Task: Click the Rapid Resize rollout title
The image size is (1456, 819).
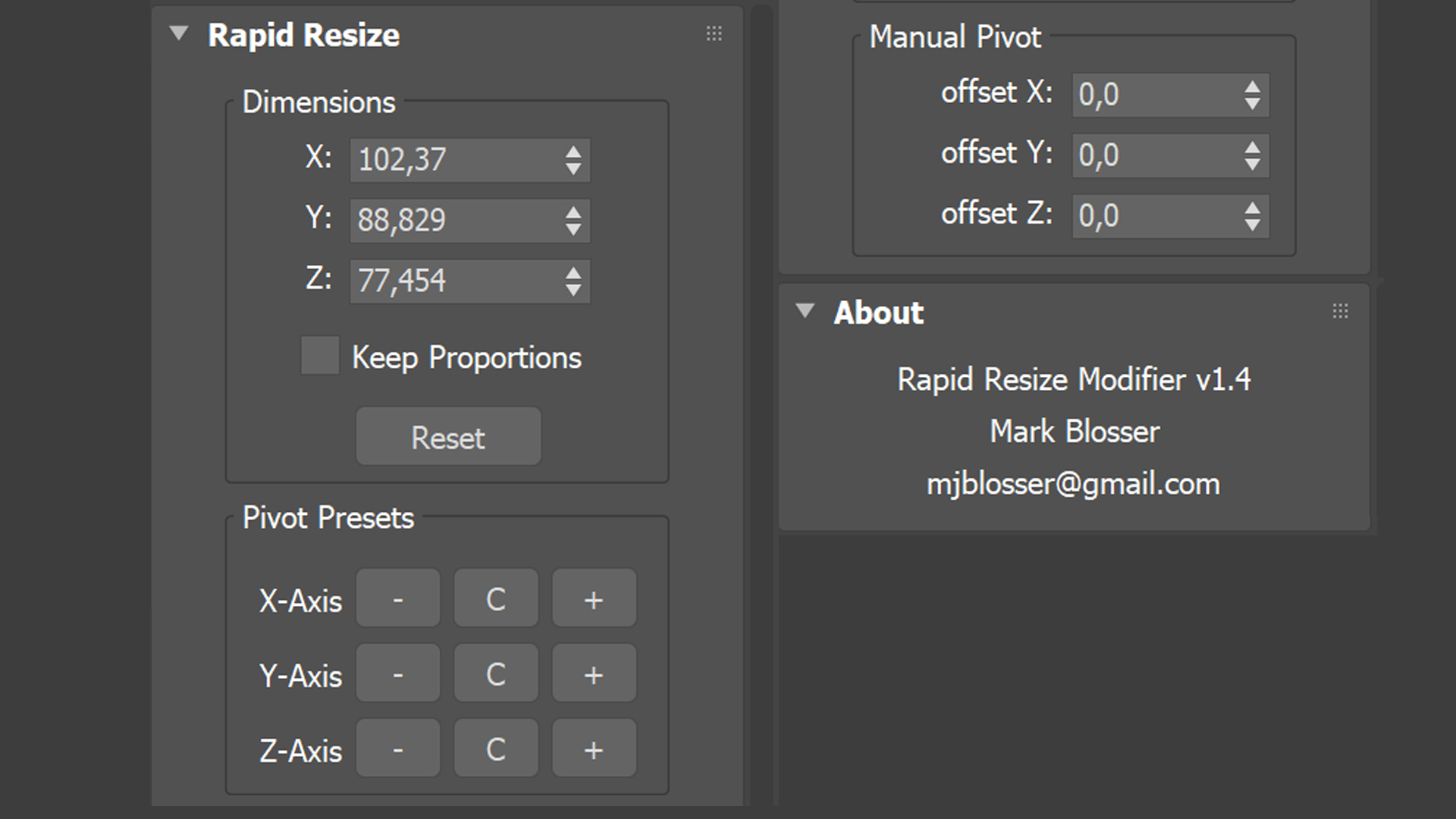Action: tap(303, 35)
